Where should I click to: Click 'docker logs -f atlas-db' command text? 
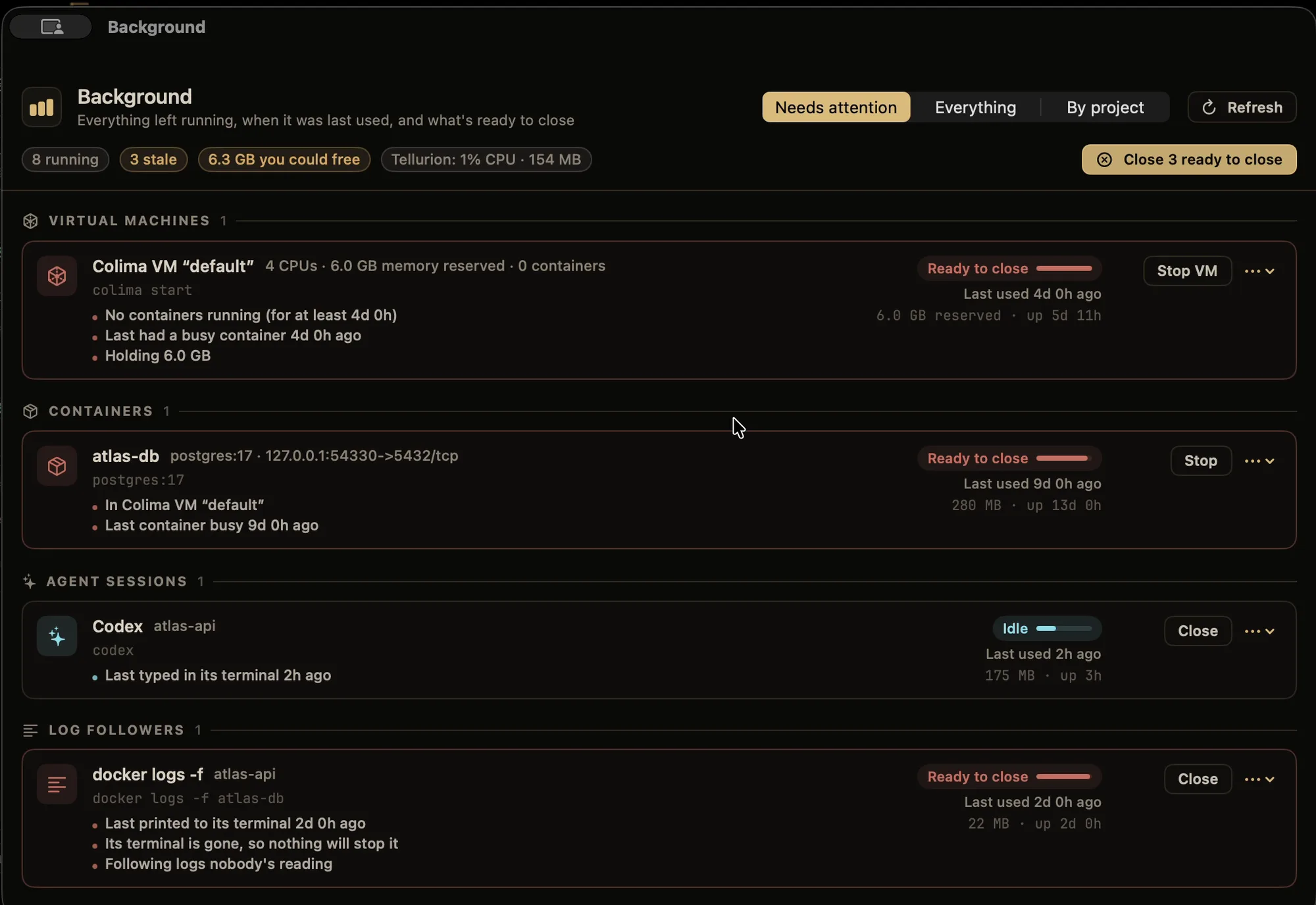[x=188, y=798]
